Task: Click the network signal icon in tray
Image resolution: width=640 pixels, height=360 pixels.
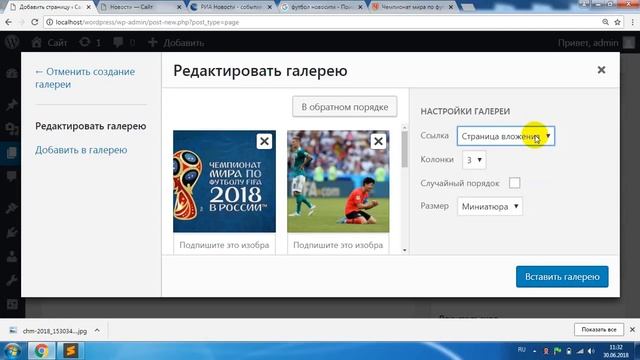Action: pyautogui.click(x=580, y=351)
